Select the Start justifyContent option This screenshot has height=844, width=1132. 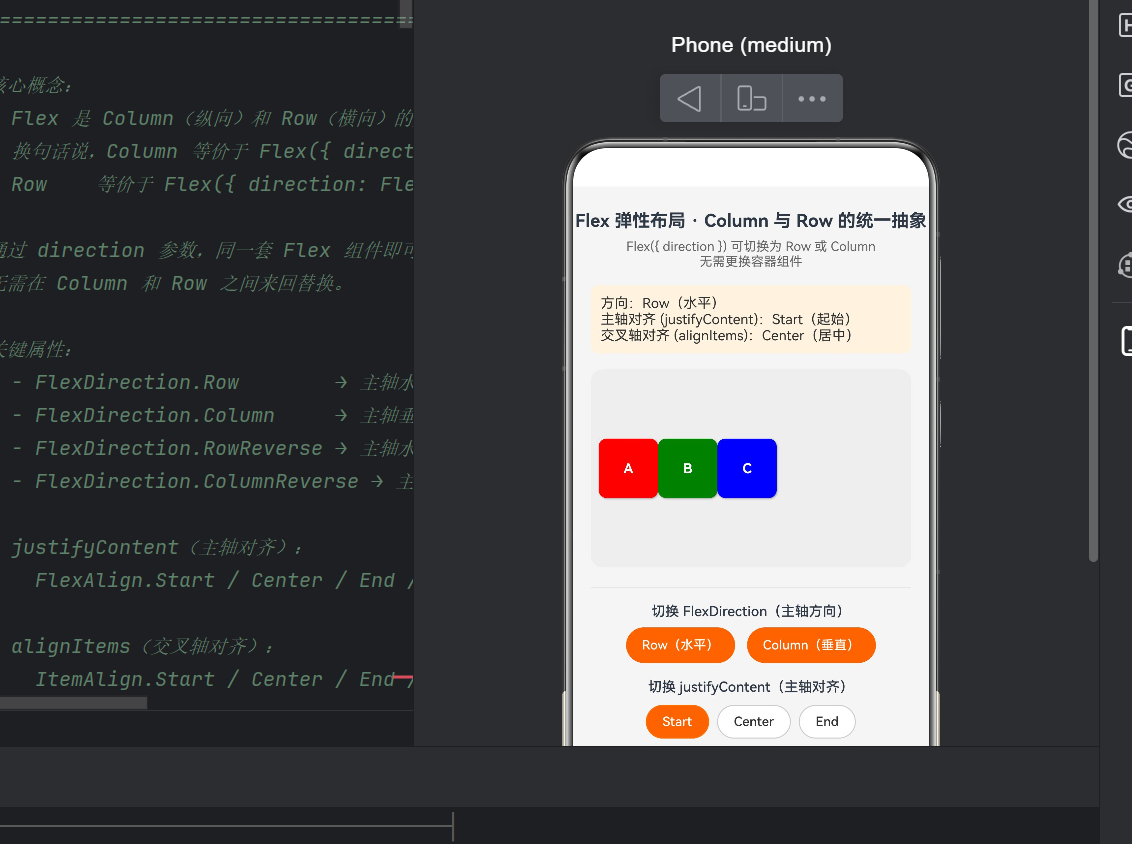coord(677,721)
